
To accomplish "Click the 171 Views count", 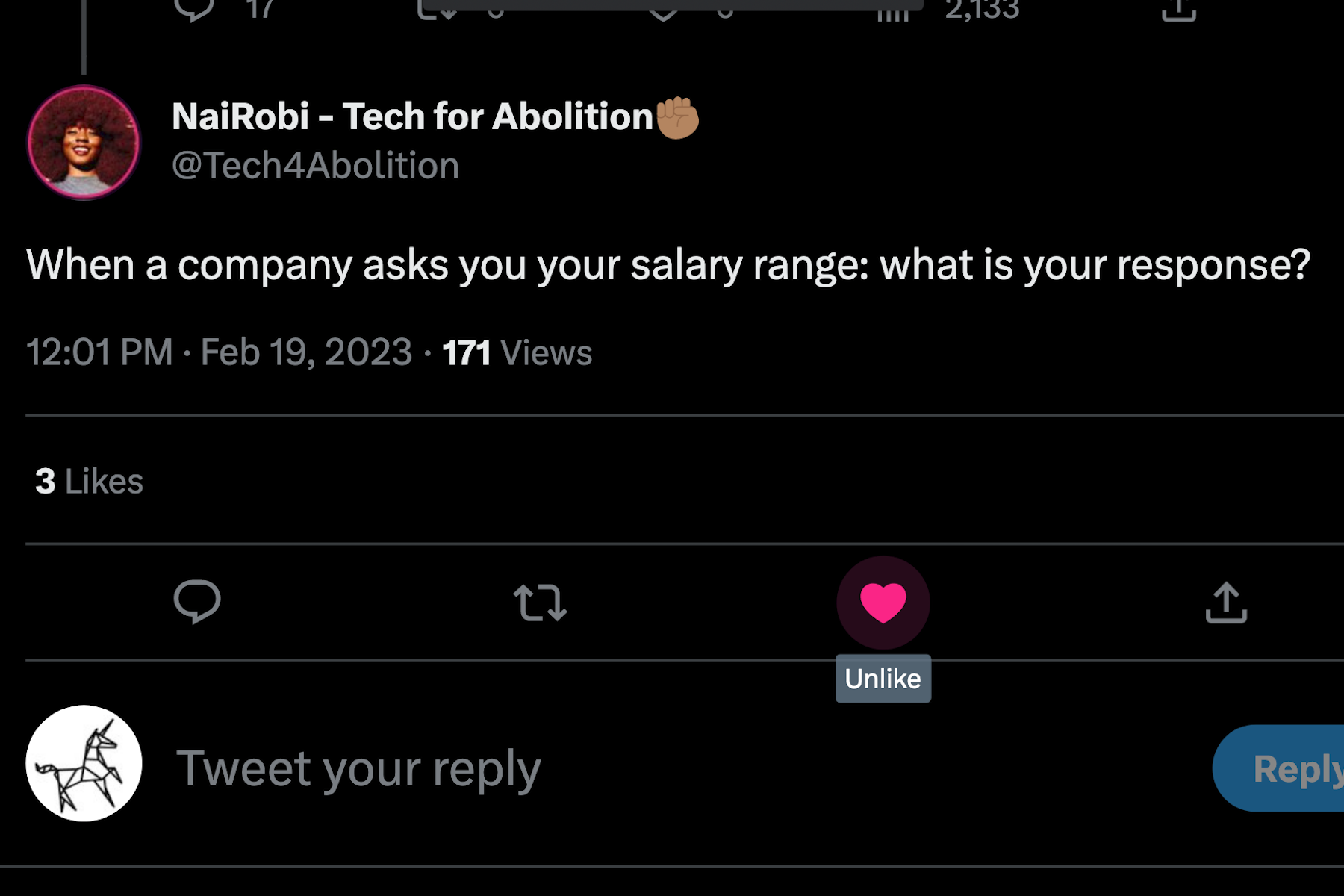I will [x=517, y=352].
